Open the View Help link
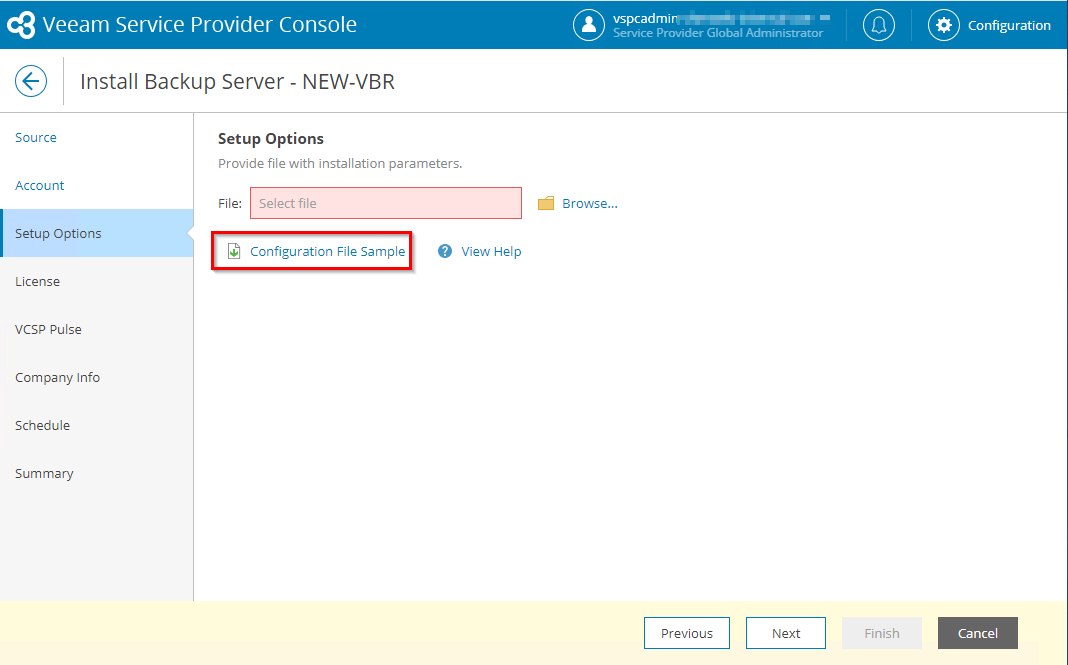This screenshot has width=1068, height=665. click(491, 251)
